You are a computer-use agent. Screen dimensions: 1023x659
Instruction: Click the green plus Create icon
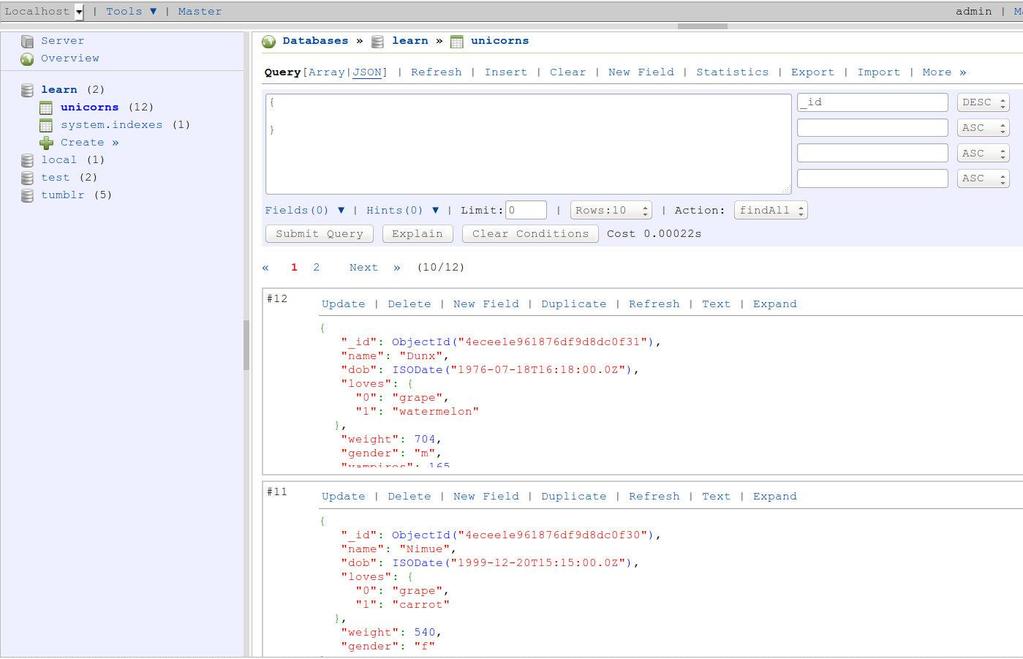(46, 143)
